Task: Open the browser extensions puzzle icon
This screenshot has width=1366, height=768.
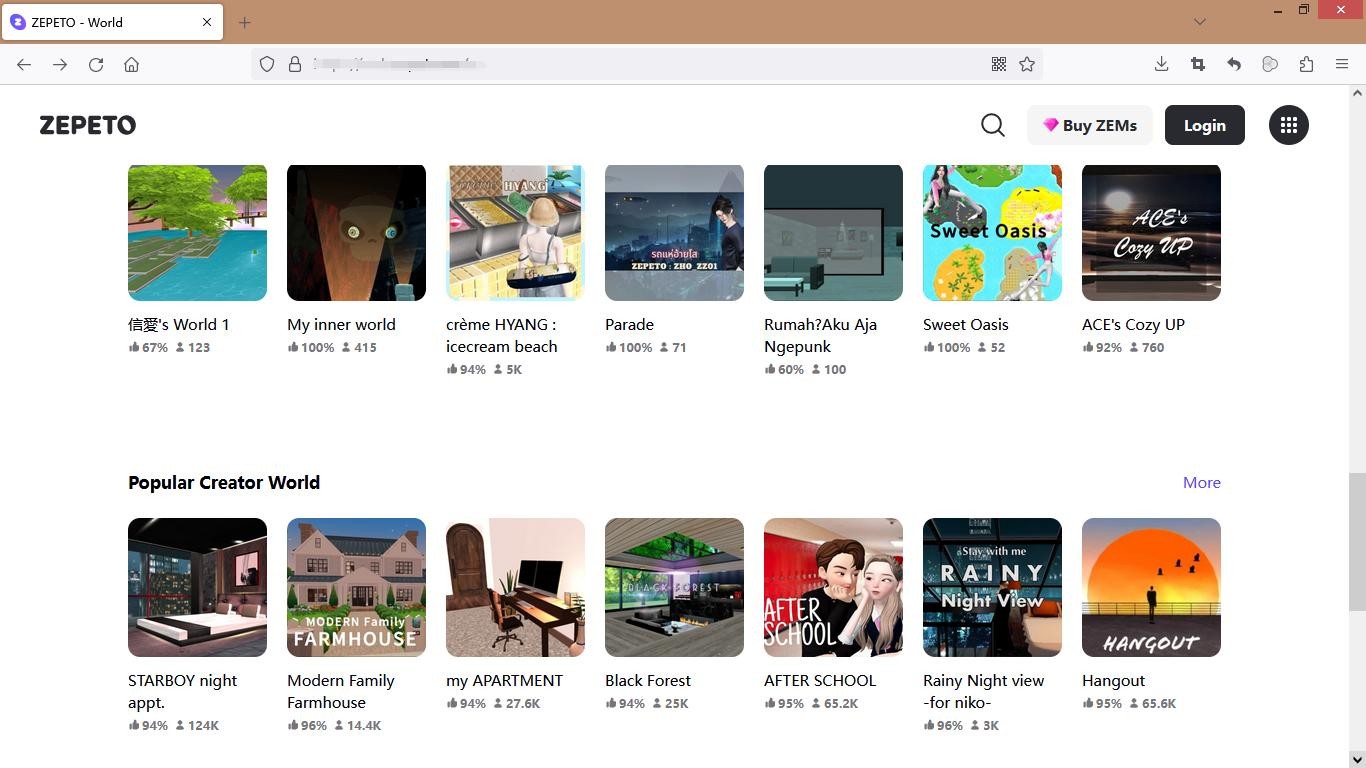Action: click(x=1306, y=64)
